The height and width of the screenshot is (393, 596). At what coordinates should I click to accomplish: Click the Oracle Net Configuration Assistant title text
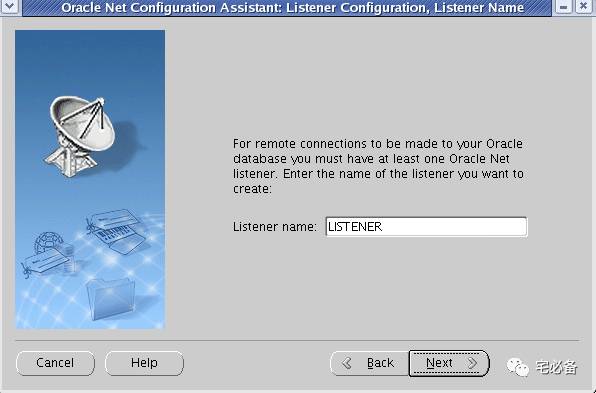click(x=293, y=7)
